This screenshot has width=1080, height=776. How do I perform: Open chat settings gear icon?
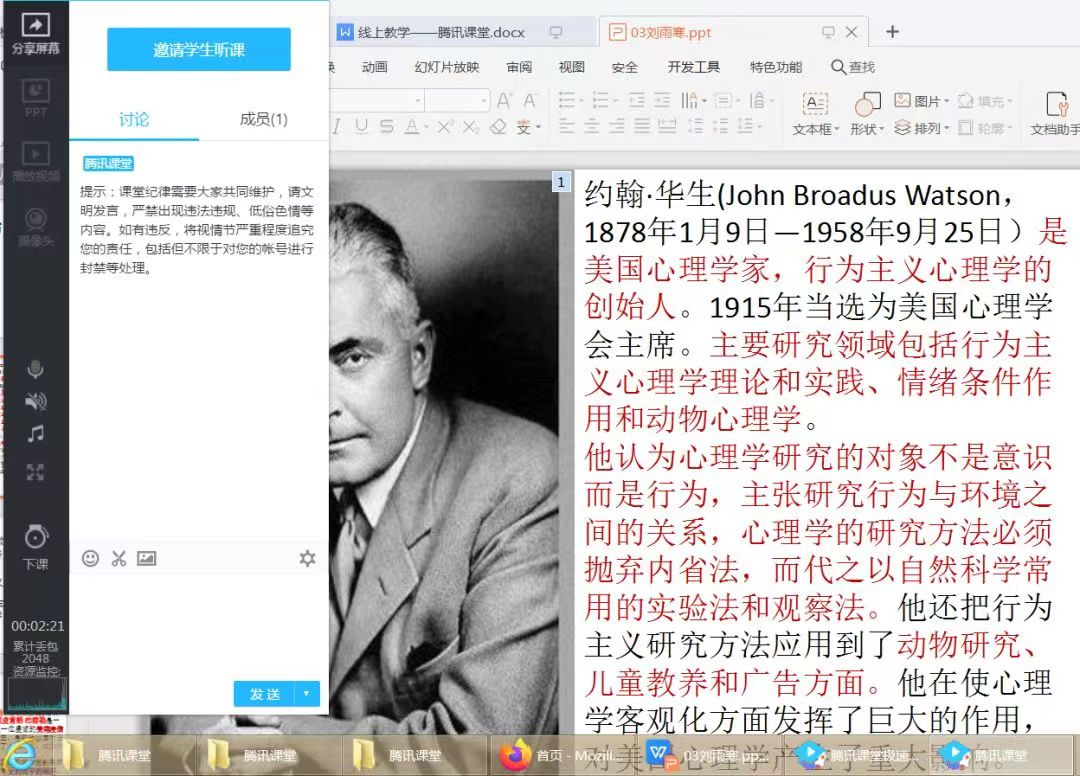coord(307,559)
